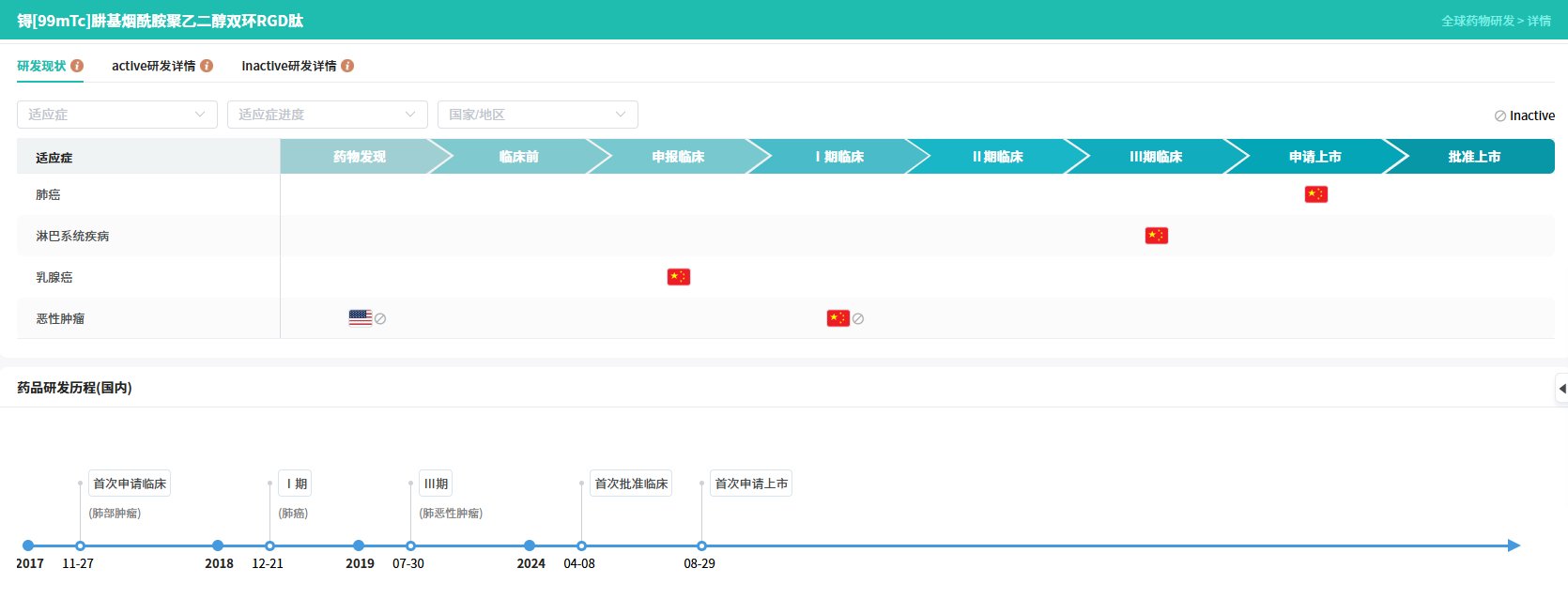This screenshot has width=1568, height=599.
Task: Click info icon next to 研发现状
Action: point(77,66)
